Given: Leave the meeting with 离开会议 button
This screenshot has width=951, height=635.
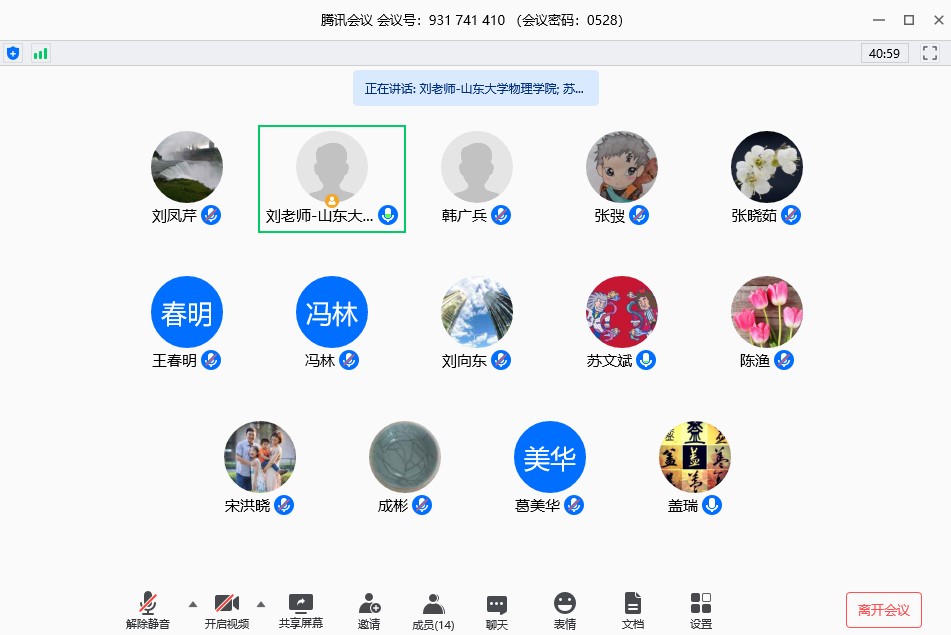Looking at the screenshot, I should (883, 610).
